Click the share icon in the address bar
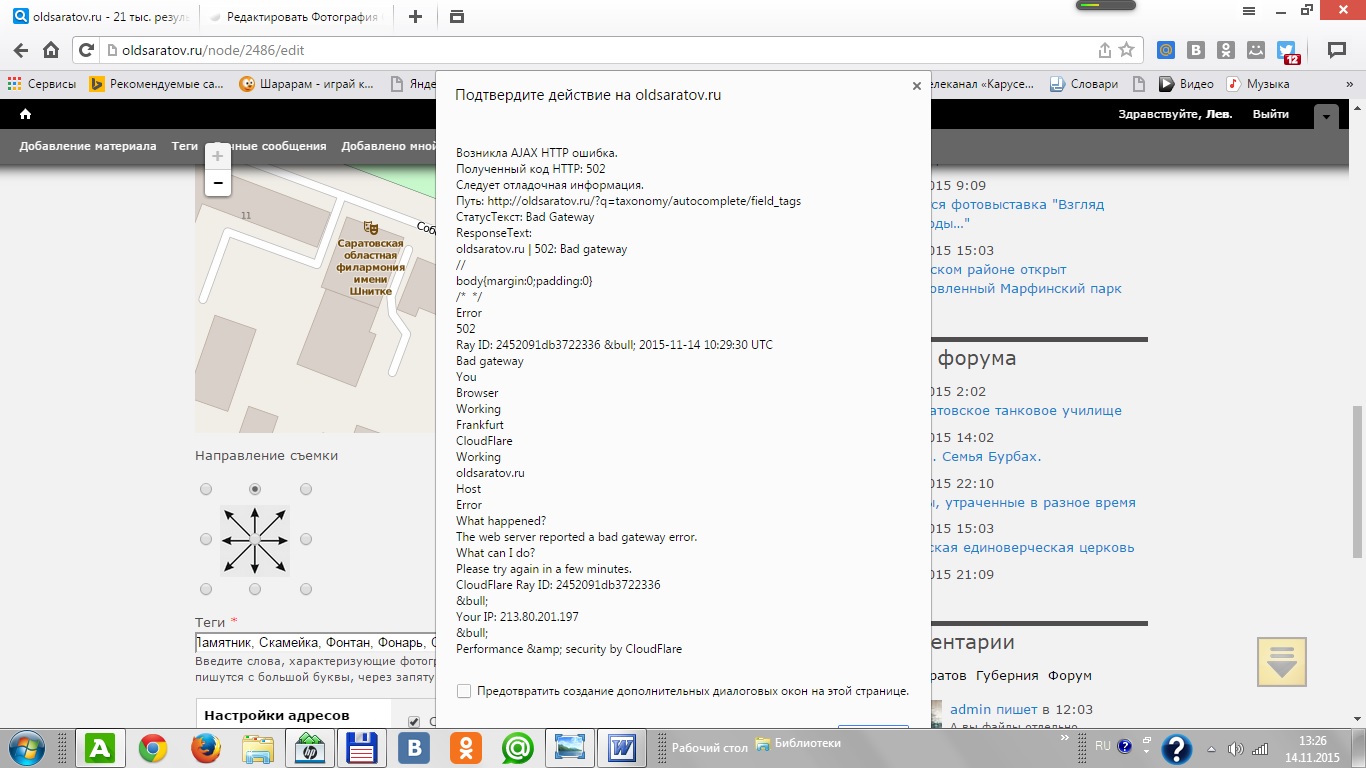Viewport: 1366px width, 768px height. click(1104, 50)
